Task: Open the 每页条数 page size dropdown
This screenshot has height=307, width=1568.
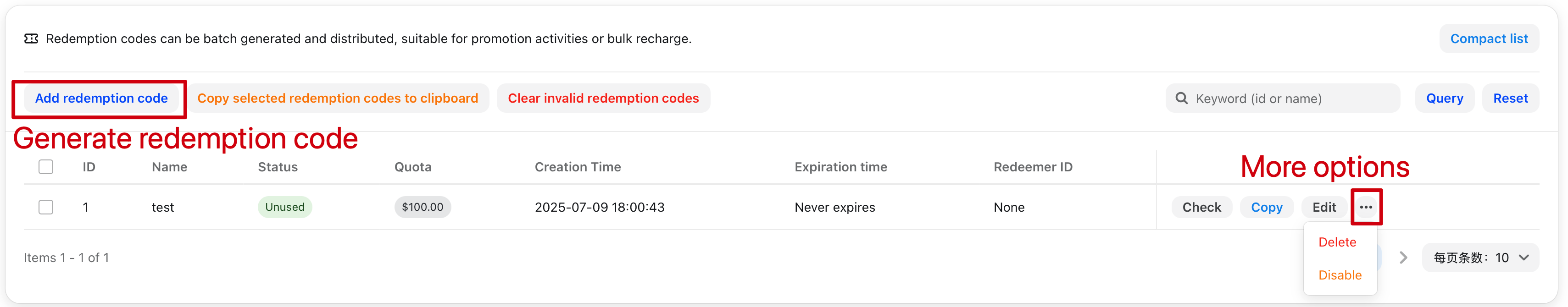Action: pos(1481,257)
